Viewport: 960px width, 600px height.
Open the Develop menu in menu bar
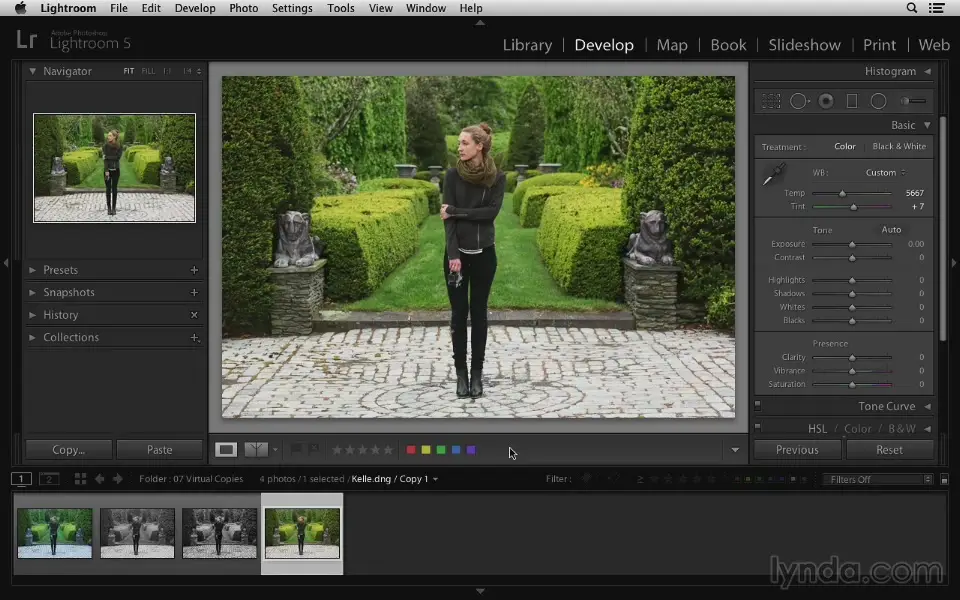pyautogui.click(x=194, y=8)
